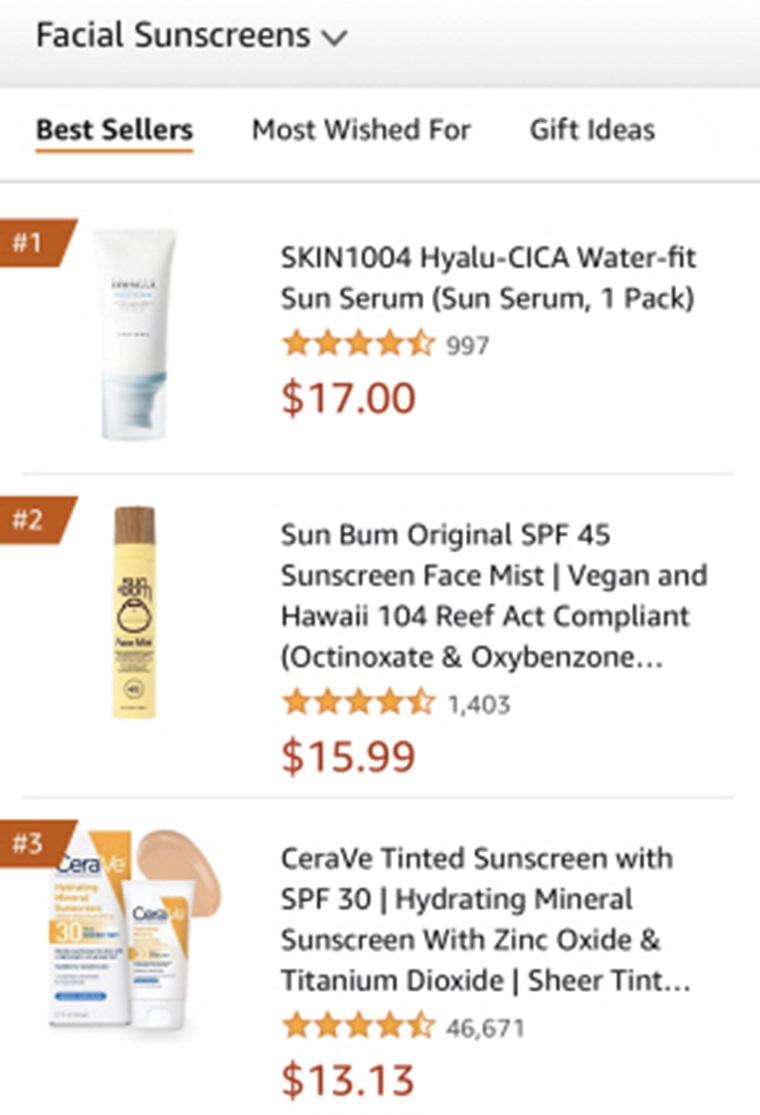Screen dimensions: 760x1115
Task: Open the 1,403 reviews count link
Action: point(478,705)
